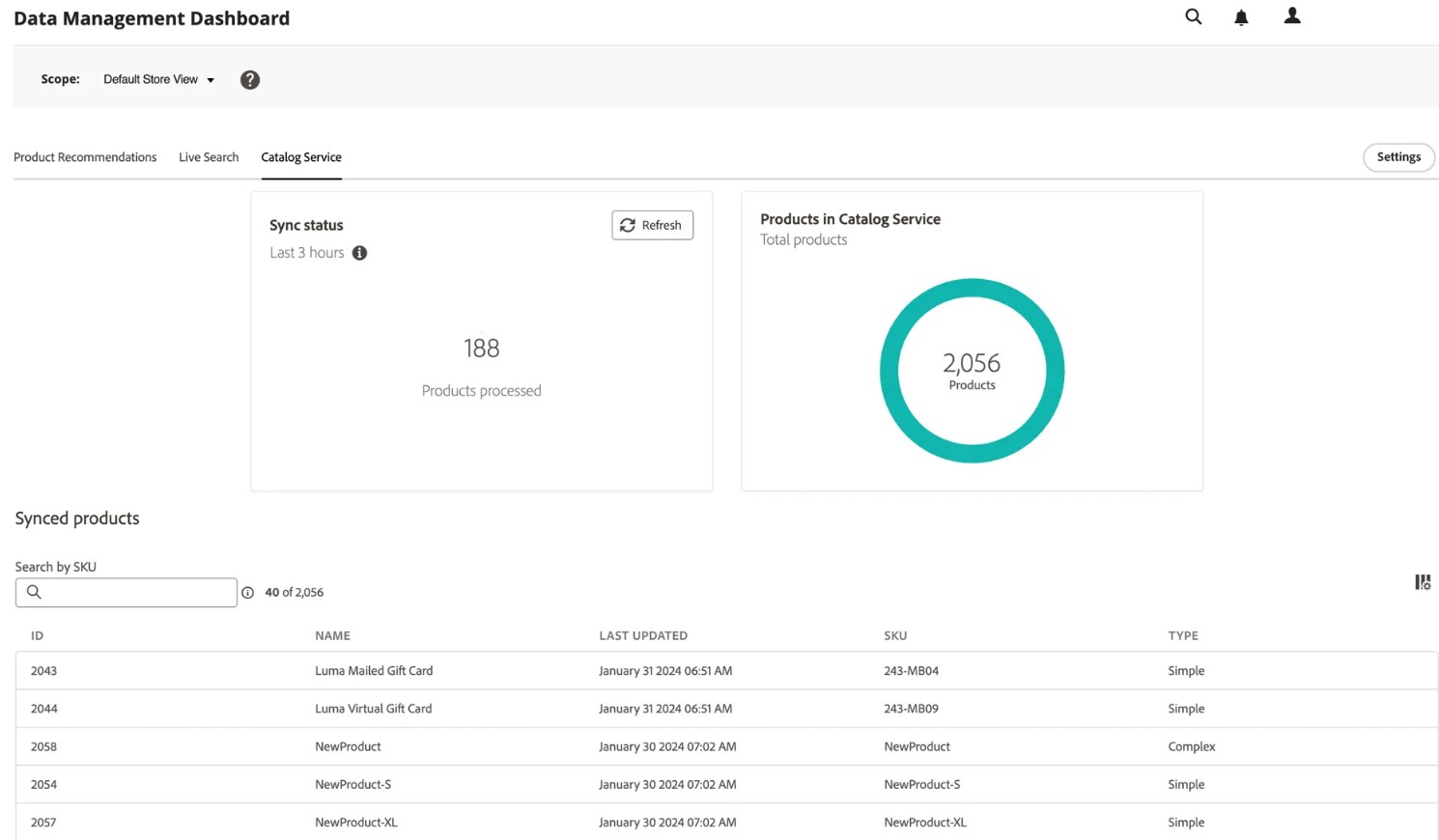
Task: Click SKU 243-MB09
Action: (911, 709)
